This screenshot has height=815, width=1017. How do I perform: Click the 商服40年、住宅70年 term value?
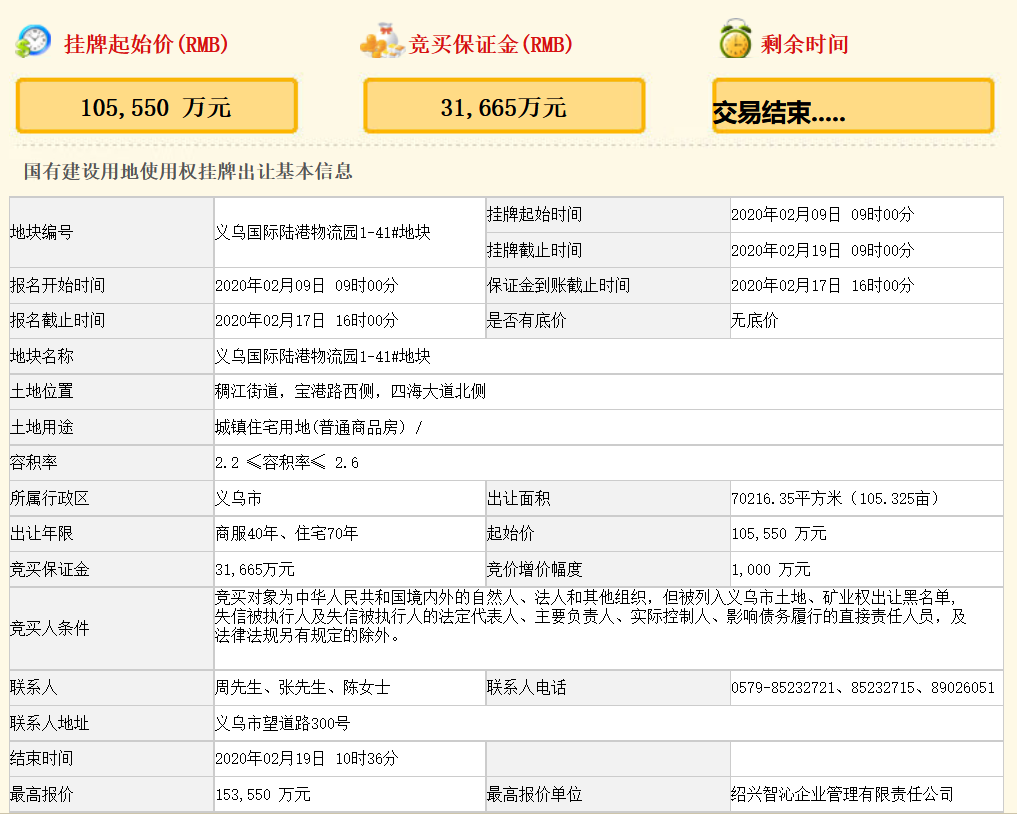pos(286,534)
